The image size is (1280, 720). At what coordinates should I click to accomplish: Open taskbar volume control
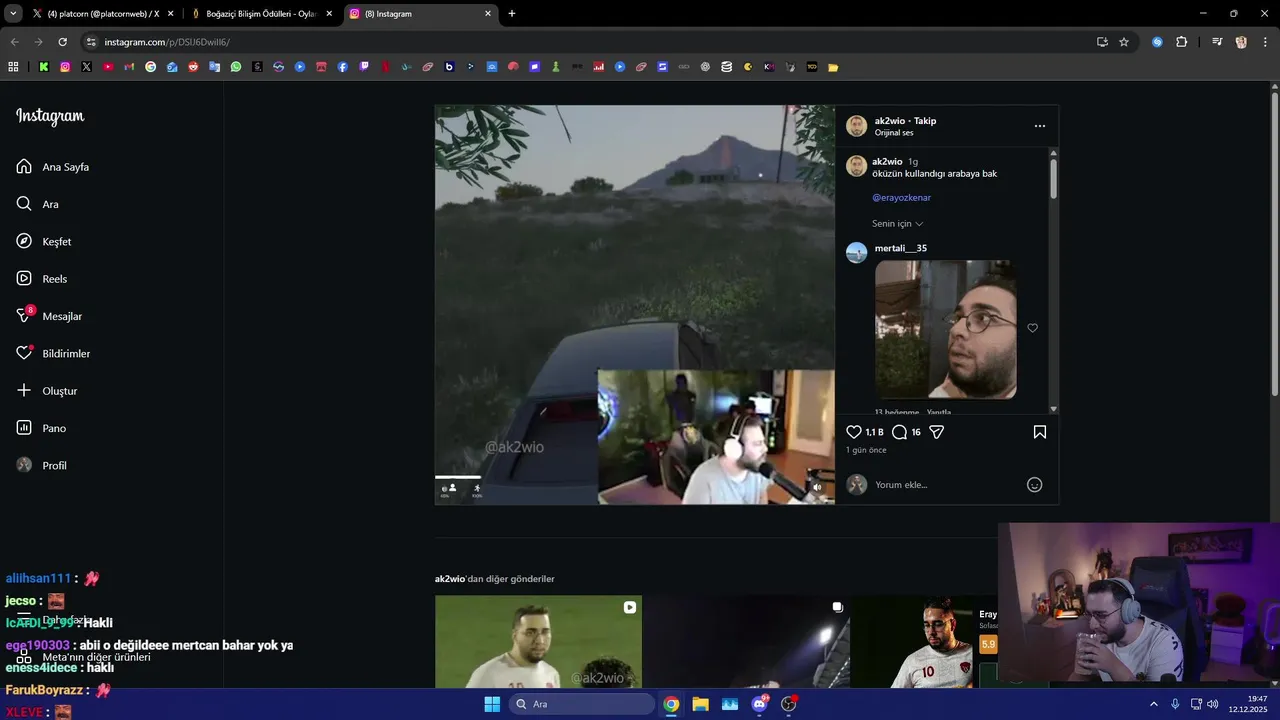tap(1212, 704)
